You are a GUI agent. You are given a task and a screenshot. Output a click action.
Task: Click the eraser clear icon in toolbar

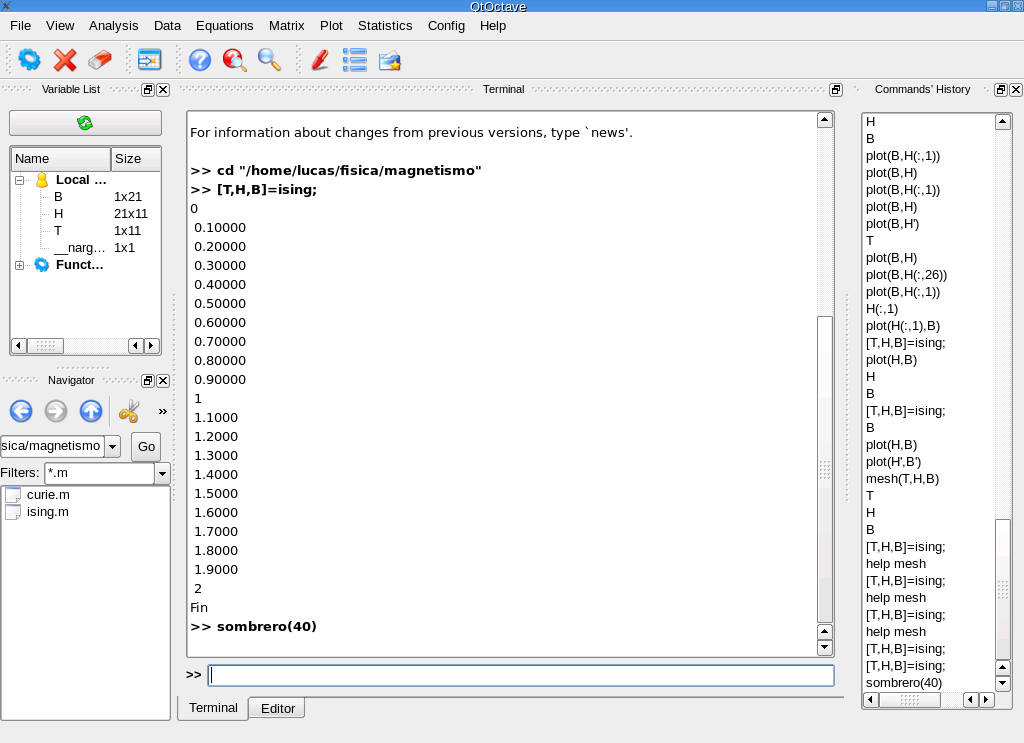click(x=100, y=60)
